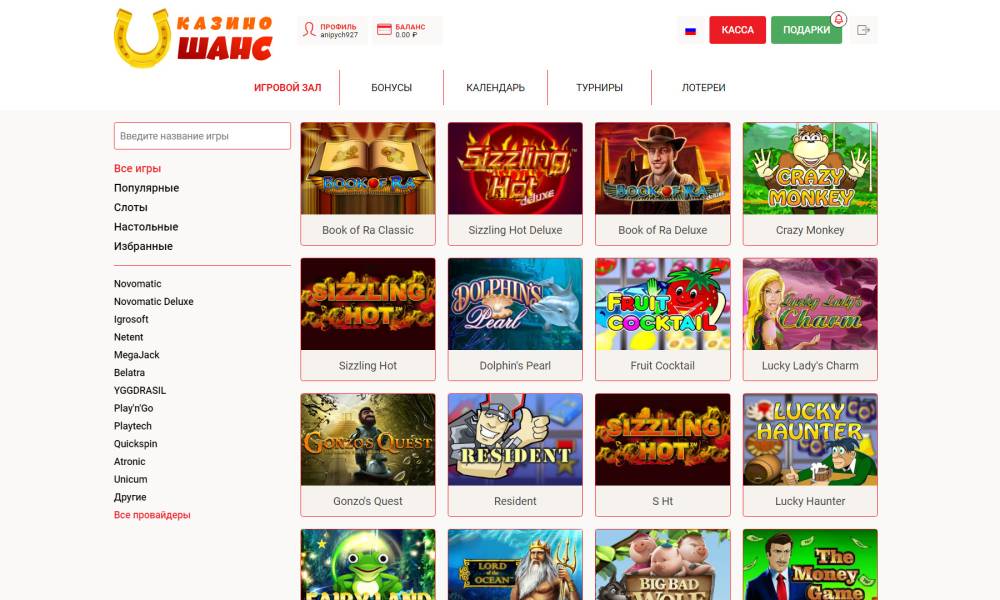Filter games by Популярные category
Screen dimensions: 1000x600
147,187
